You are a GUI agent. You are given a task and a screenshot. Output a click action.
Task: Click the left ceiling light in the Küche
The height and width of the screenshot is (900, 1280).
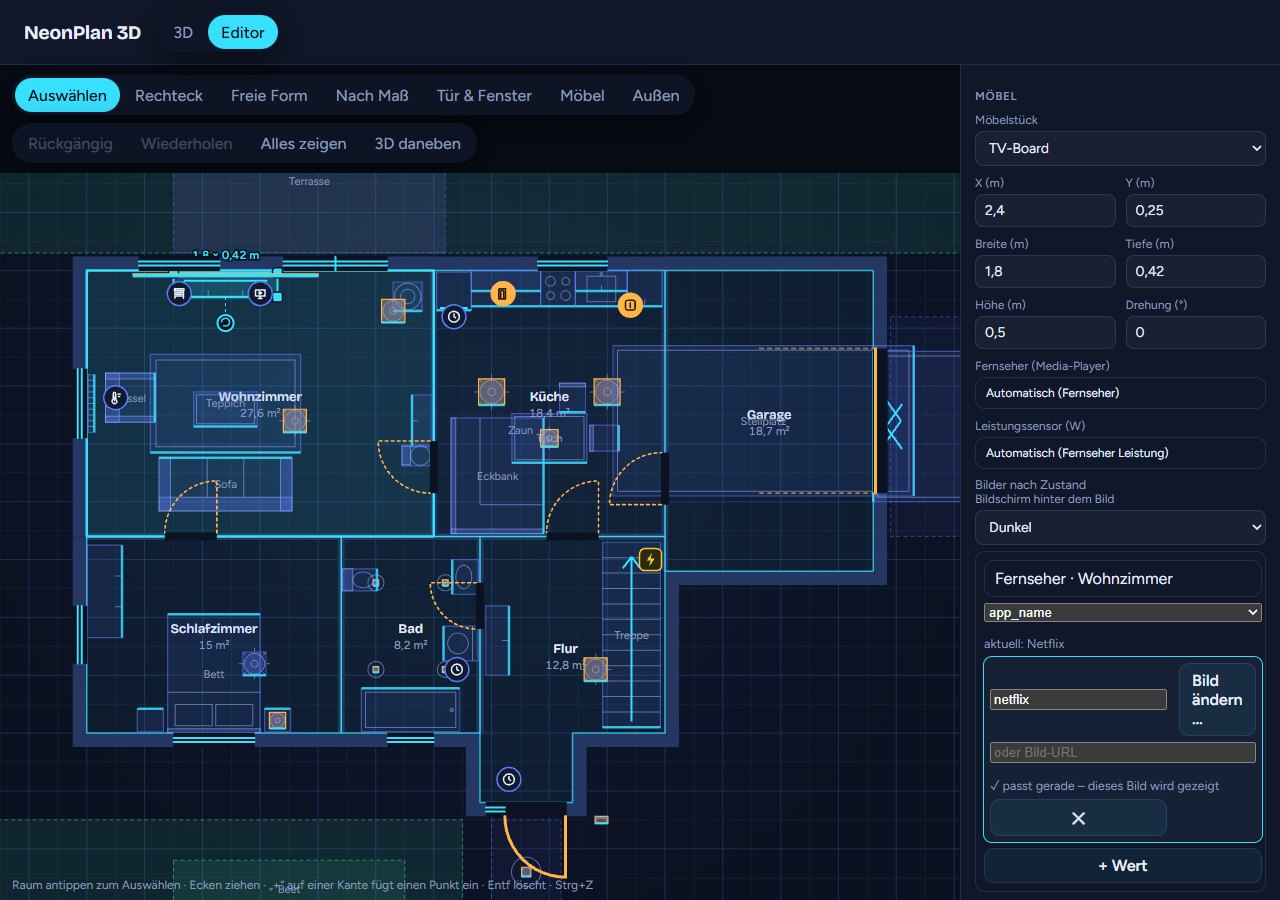pos(490,391)
